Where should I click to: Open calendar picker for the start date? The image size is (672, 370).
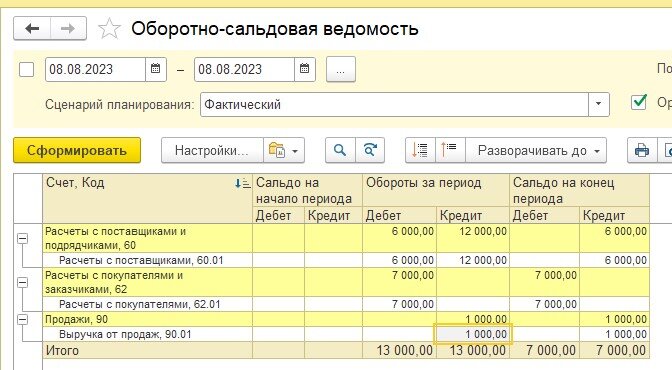[156, 69]
